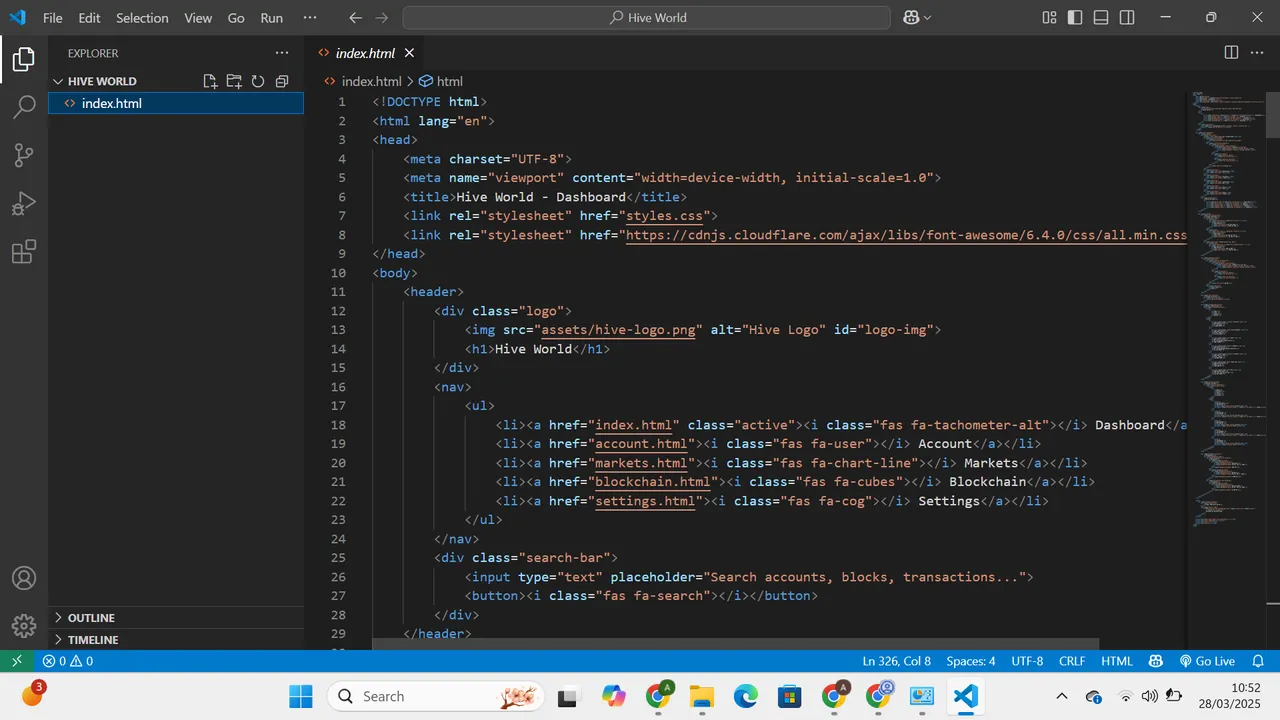Open the Accounts menu icon

click(24, 578)
